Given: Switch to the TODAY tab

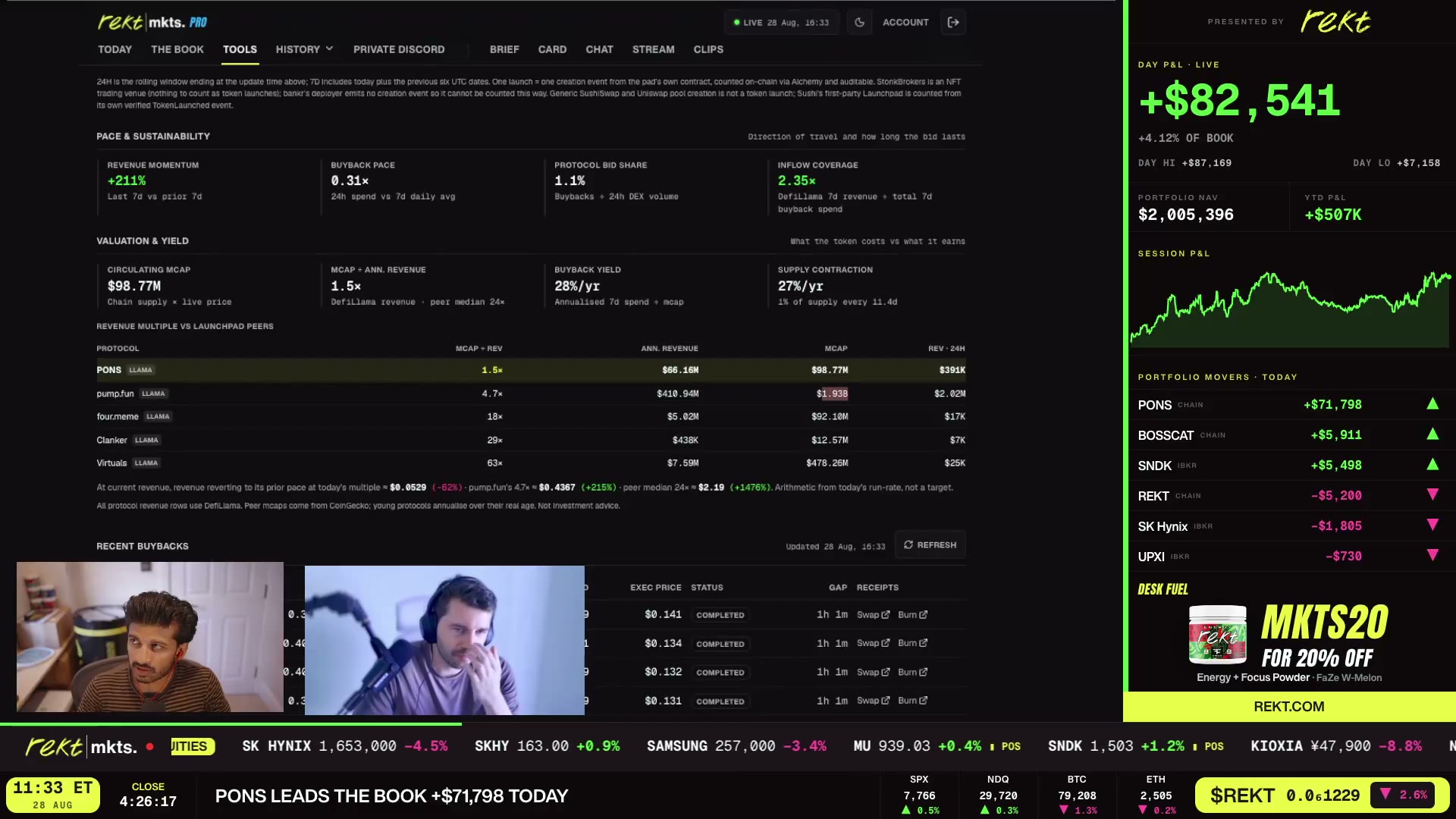Looking at the screenshot, I should pos(115,49).
